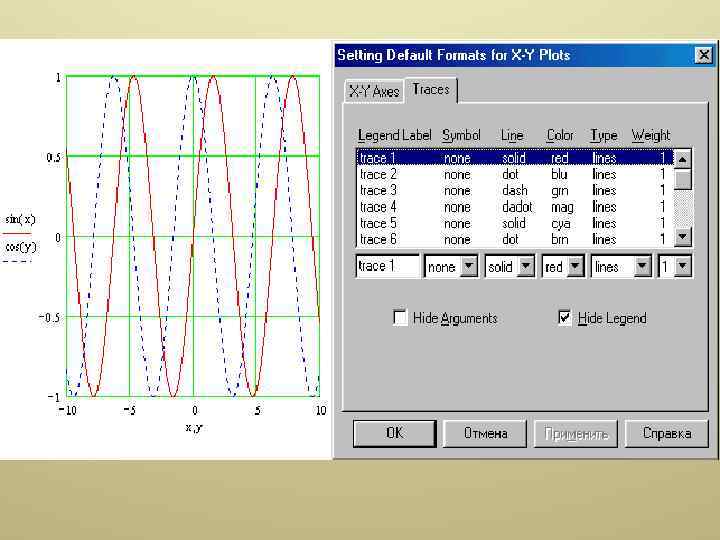Select the Traces tab

pos(431,89)
